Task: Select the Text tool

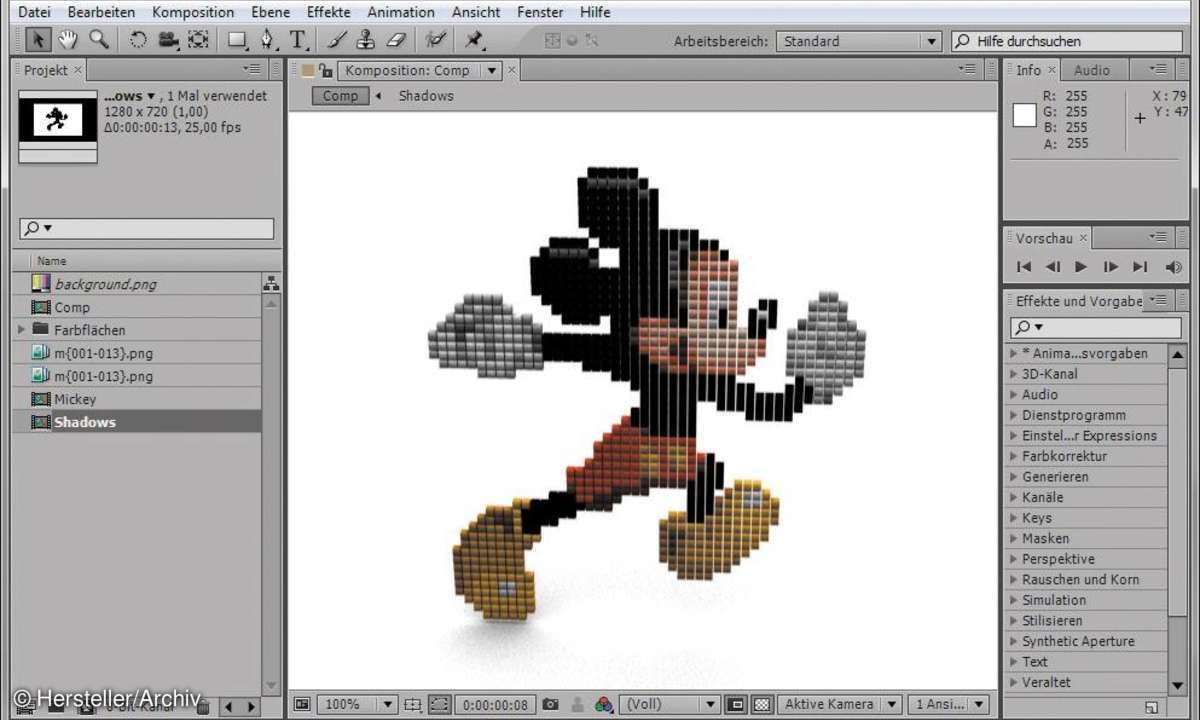Action: pos(297,40)
